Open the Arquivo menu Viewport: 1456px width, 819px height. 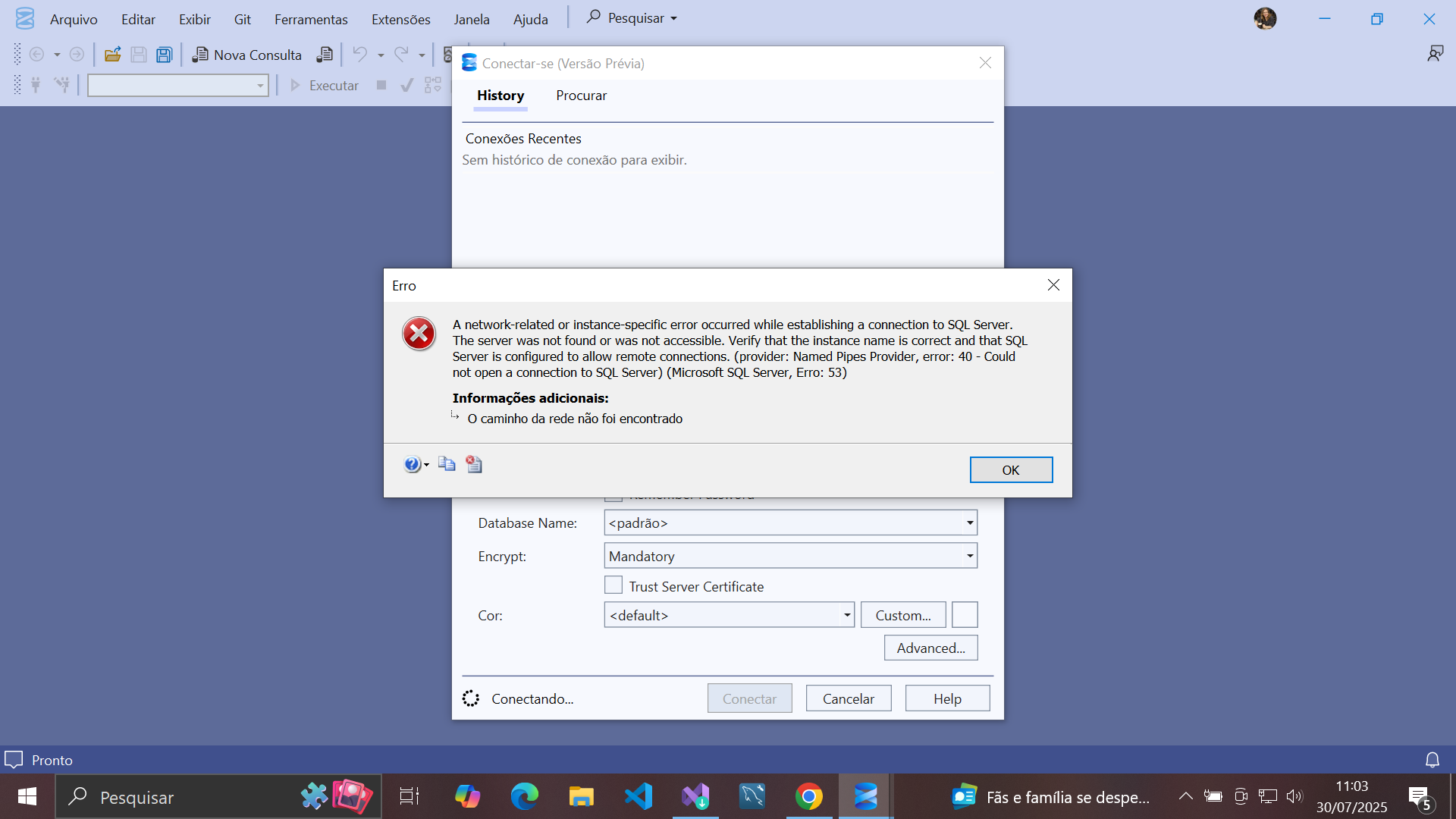coord(74,19)
